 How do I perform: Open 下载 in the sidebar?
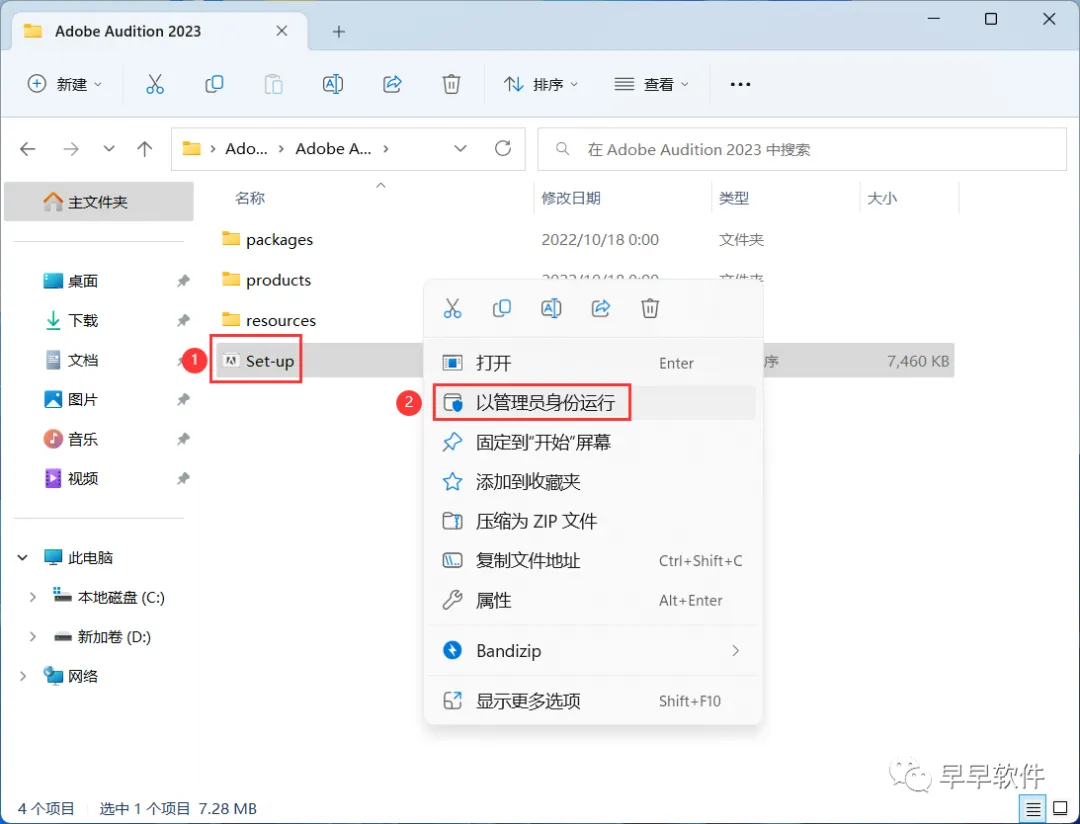point(83,320)
